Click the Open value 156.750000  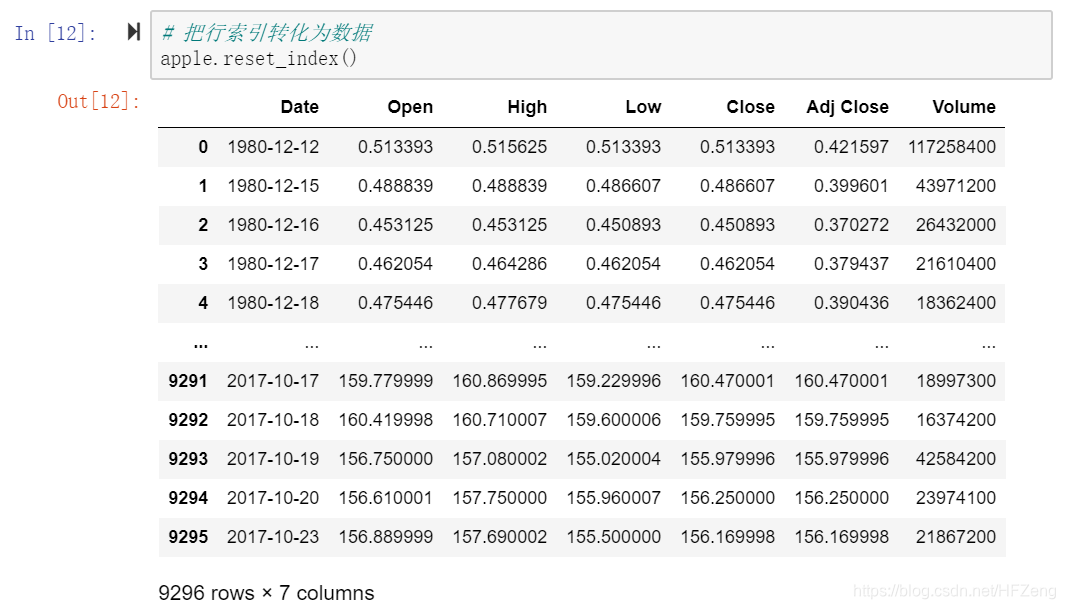point(386,458)
